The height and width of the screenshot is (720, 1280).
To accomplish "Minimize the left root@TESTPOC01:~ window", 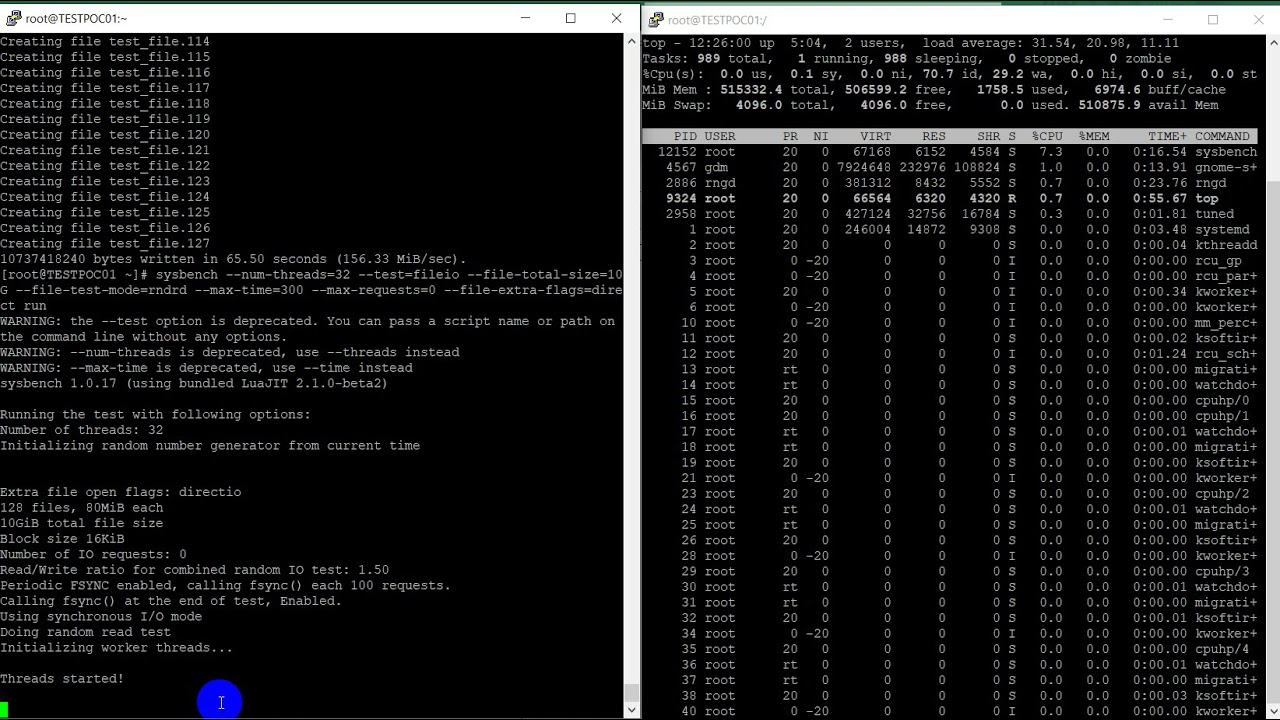I will (x=525, y=18).
